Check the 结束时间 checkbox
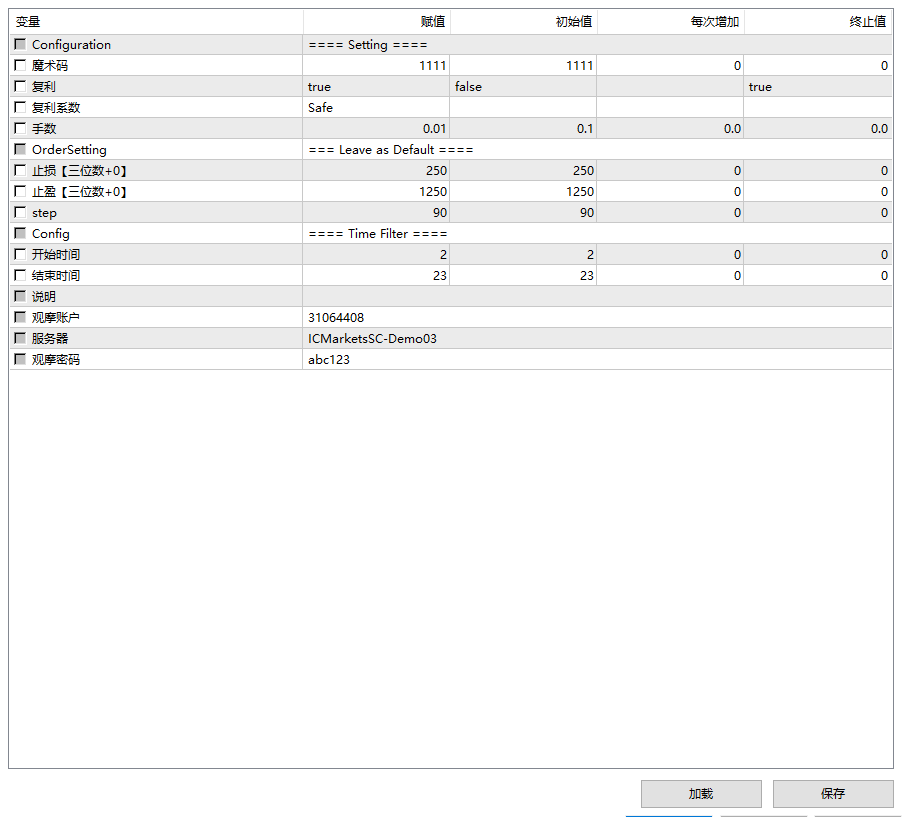 pyautogui.click(x=19, y=275)
